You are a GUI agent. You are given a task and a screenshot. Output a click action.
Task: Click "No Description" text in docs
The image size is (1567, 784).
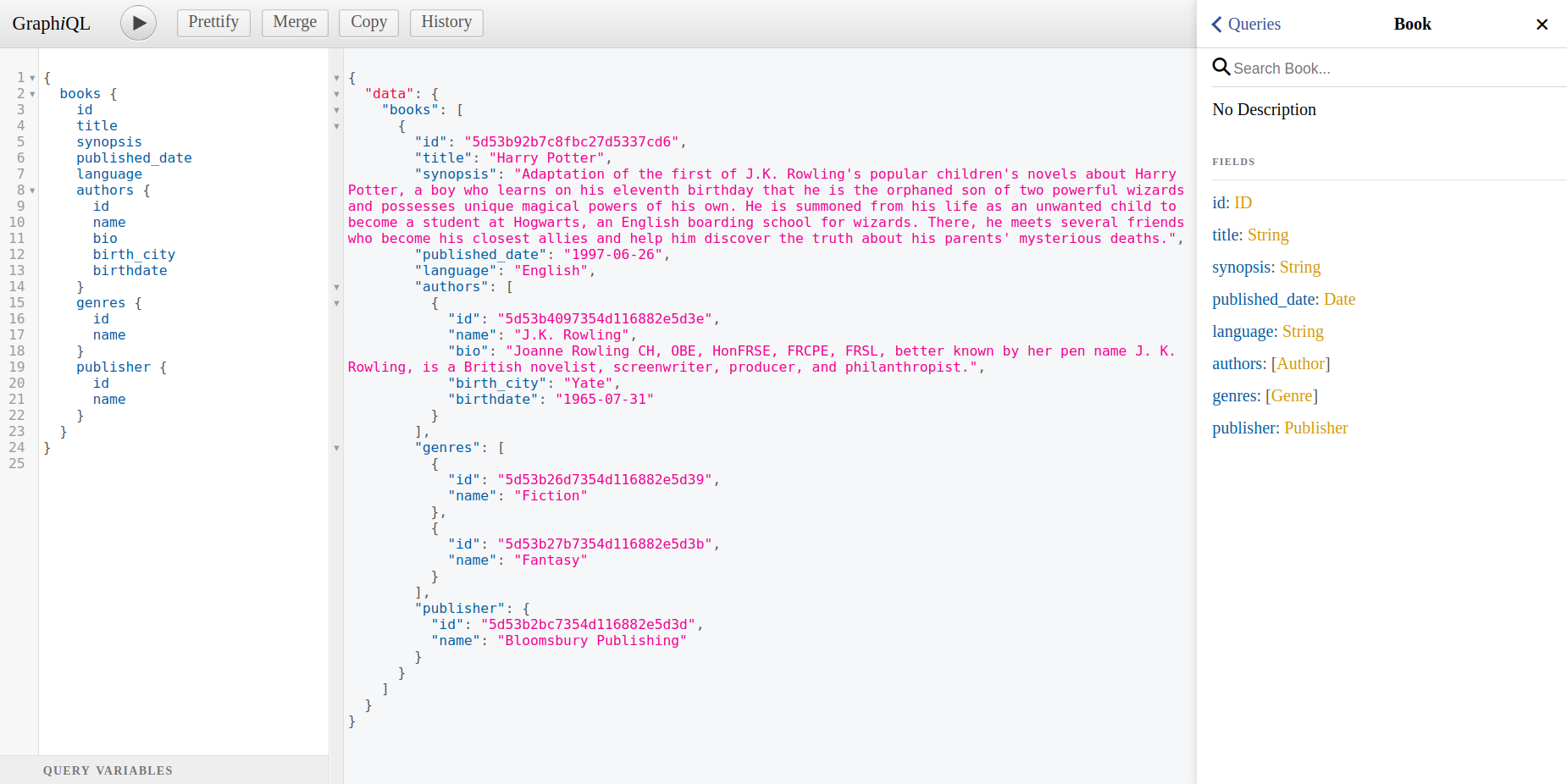(x=1264, y=109)
